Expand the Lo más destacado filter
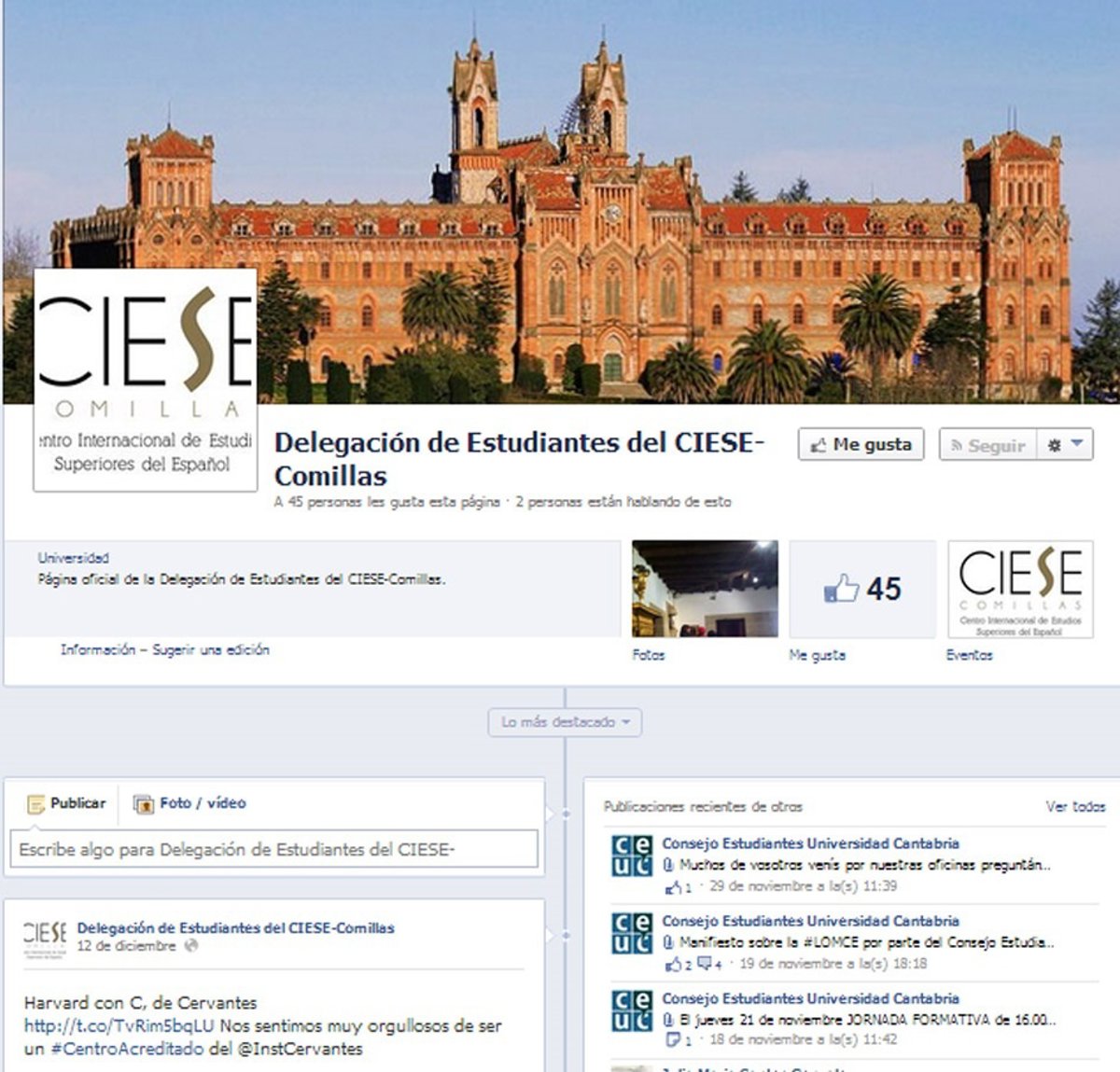This screenshot has width=1120, height=1072. pyautogui.click(x=565, y=722)
